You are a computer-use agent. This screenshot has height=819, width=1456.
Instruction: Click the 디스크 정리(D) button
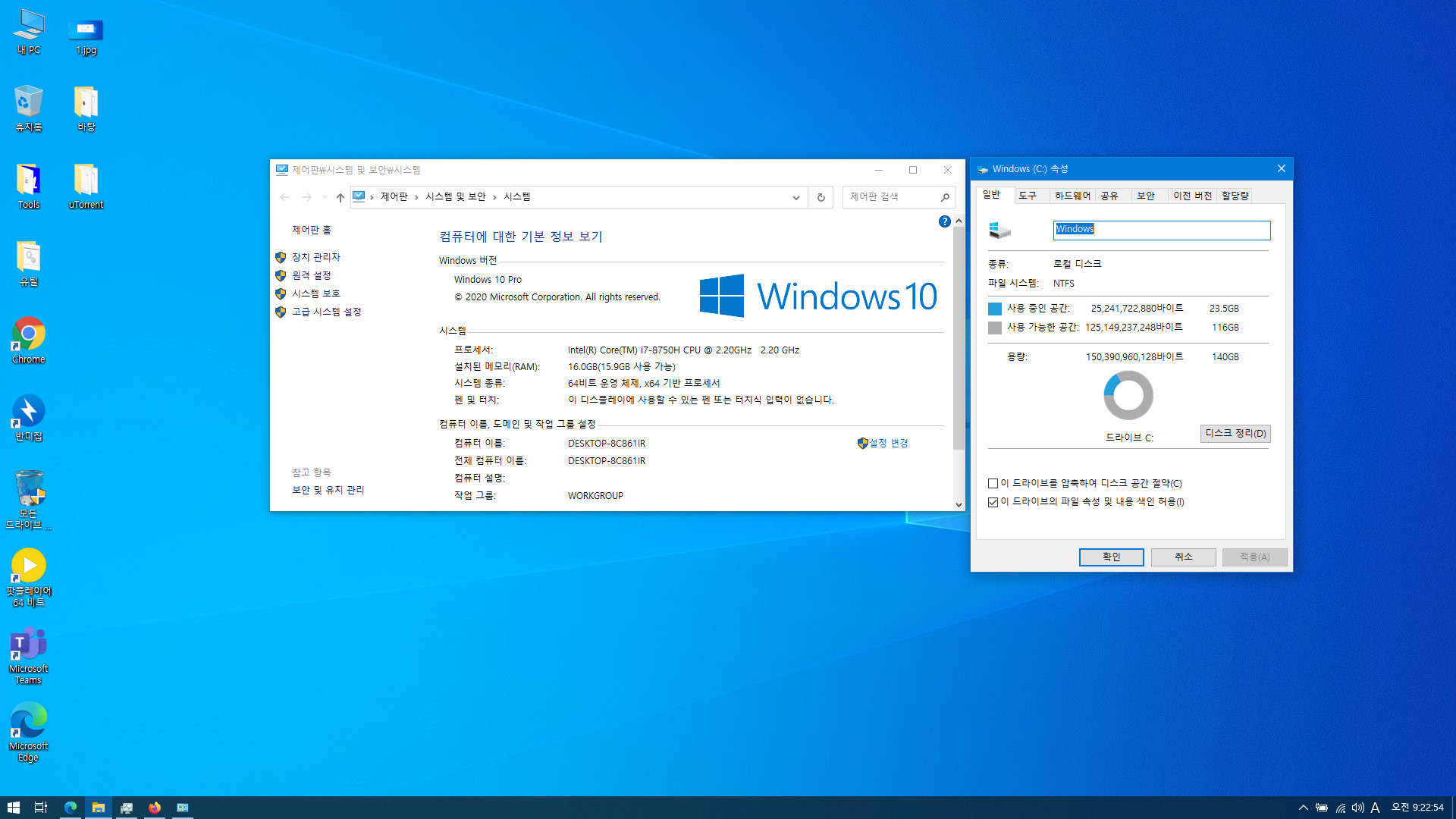click(1235, 434)
